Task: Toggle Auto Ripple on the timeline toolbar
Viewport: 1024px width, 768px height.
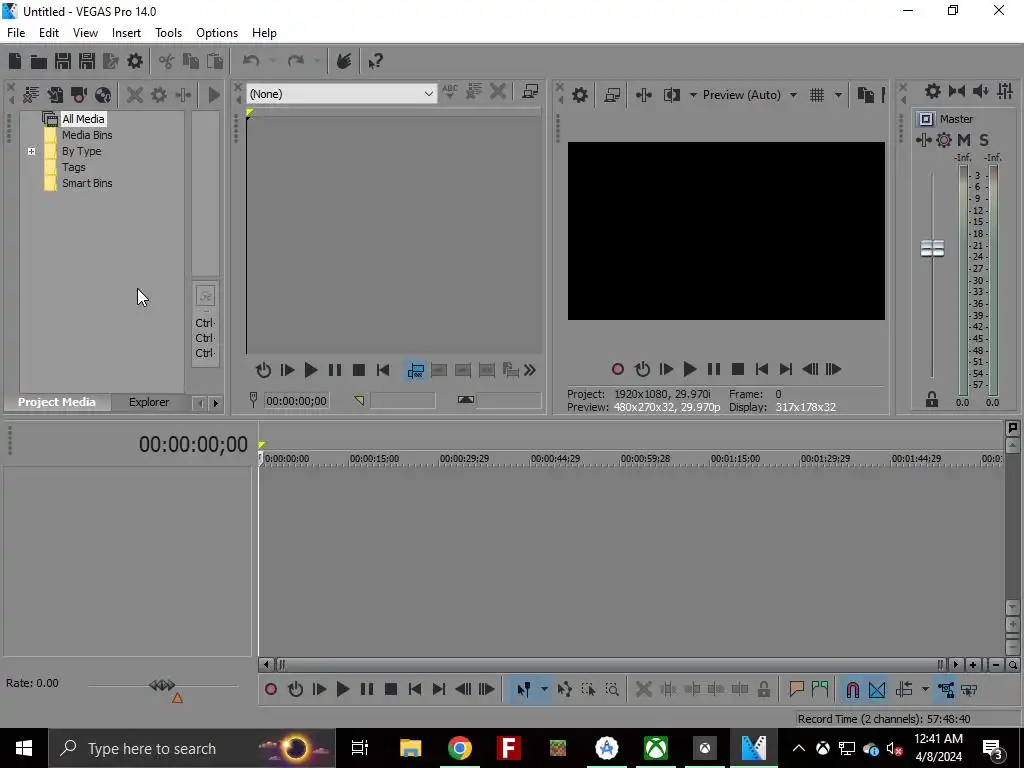Action: tap(904, 689)
